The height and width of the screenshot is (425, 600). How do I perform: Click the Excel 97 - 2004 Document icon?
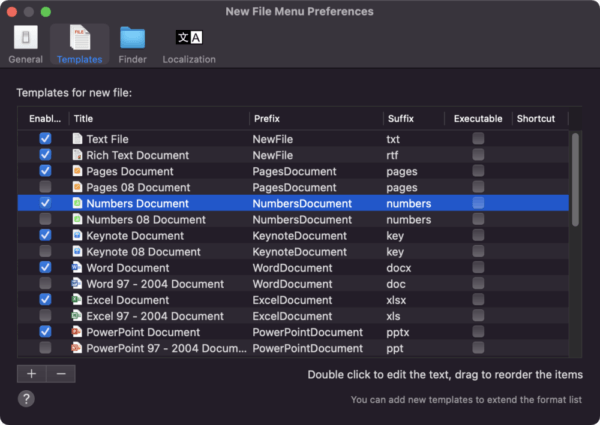click(77, 315)
